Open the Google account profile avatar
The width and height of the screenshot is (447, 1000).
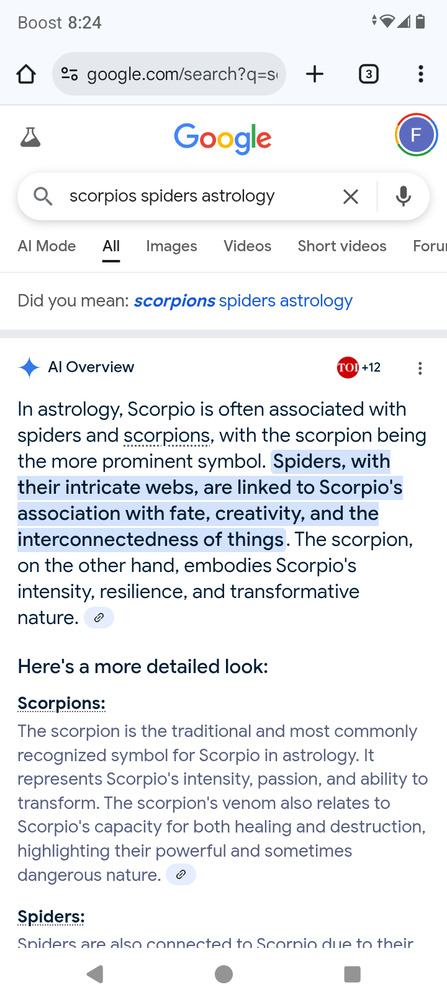click(x=416, y=135)
